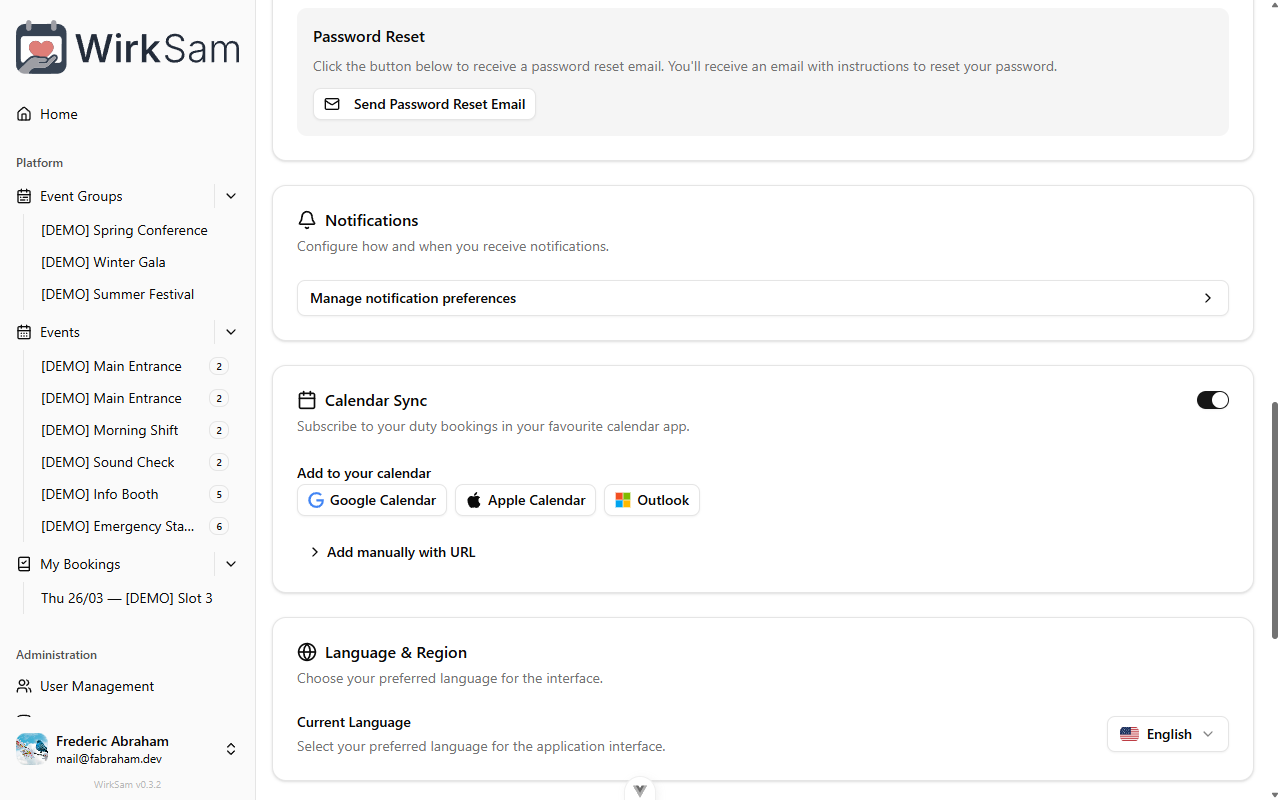Click the Event Groups calendar icon
Image resolution: width=1280 pixels, height=800 pixels.
coord(24,196)
